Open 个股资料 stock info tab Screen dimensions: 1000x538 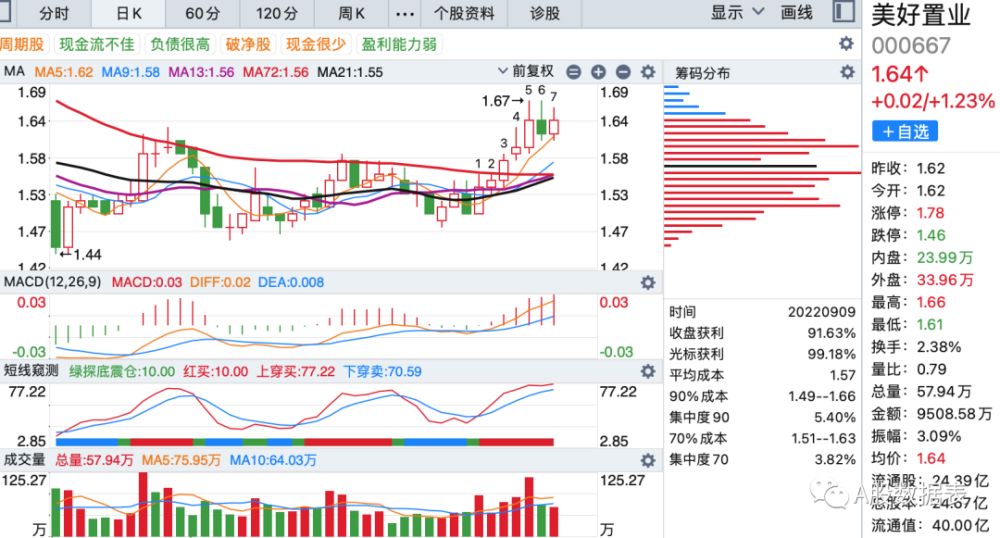[x=464, y=13]
